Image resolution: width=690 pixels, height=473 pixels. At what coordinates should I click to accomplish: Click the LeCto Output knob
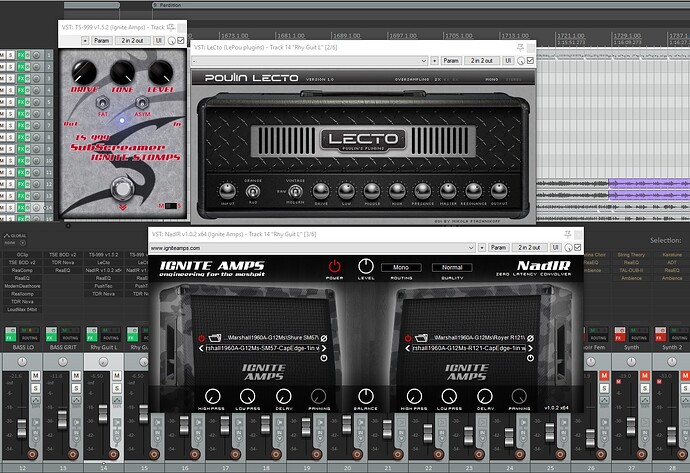pos(499,191)
